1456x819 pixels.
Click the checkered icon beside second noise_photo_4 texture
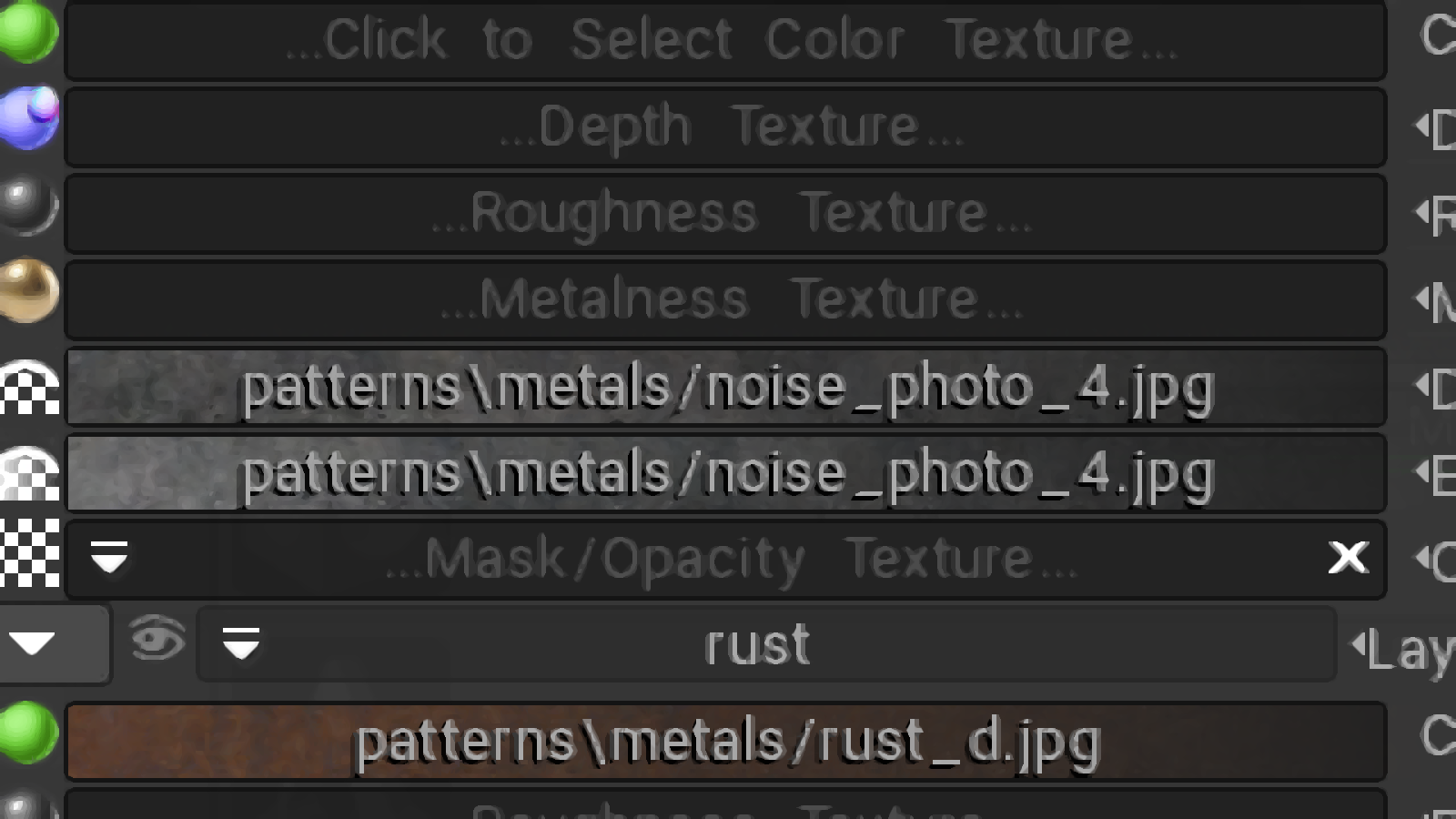pyautogui.click(x=29, y=473)
